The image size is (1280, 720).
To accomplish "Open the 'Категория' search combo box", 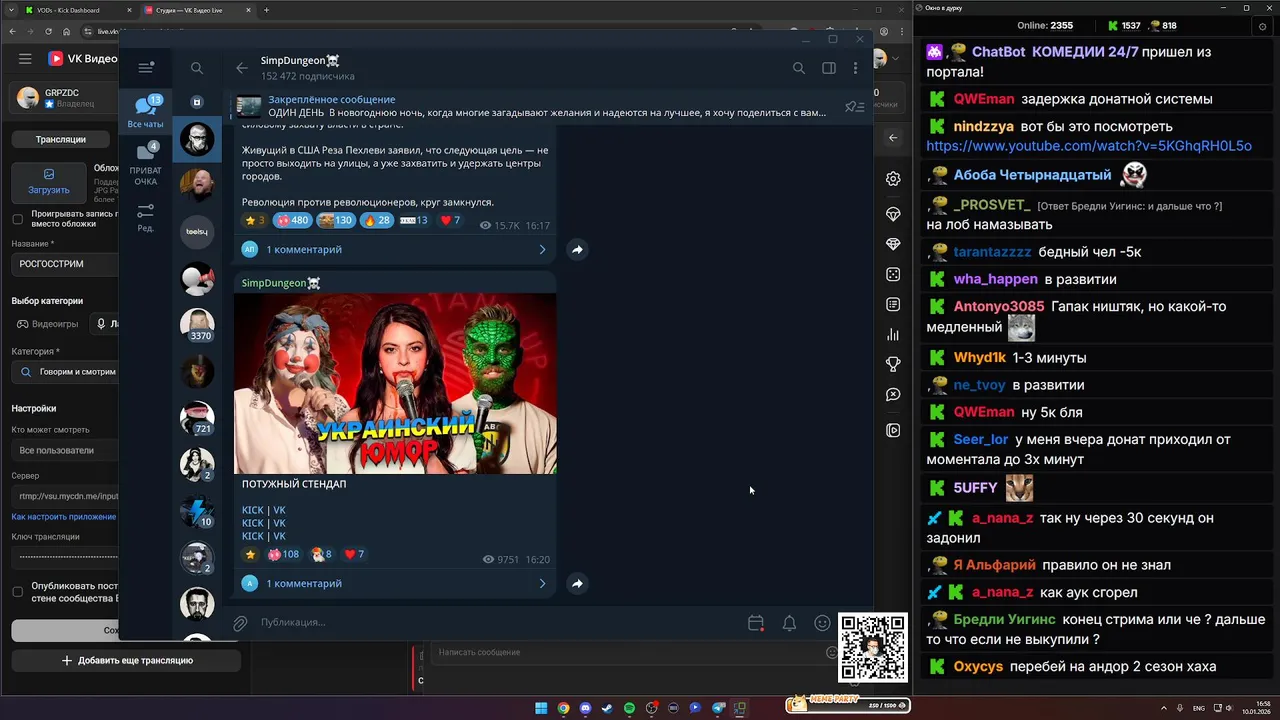I will 65,371.
